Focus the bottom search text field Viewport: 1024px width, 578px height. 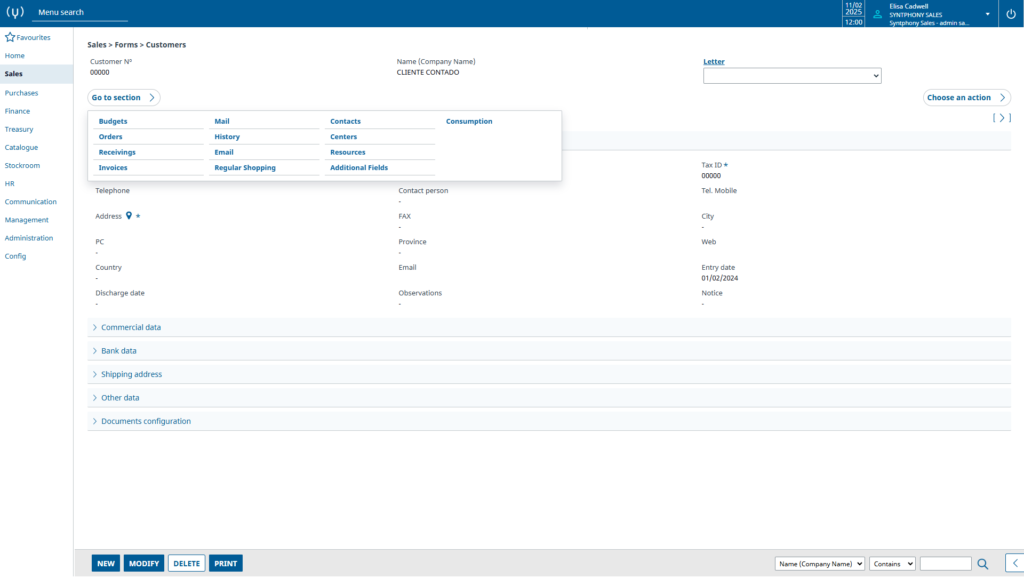(946, 564)
